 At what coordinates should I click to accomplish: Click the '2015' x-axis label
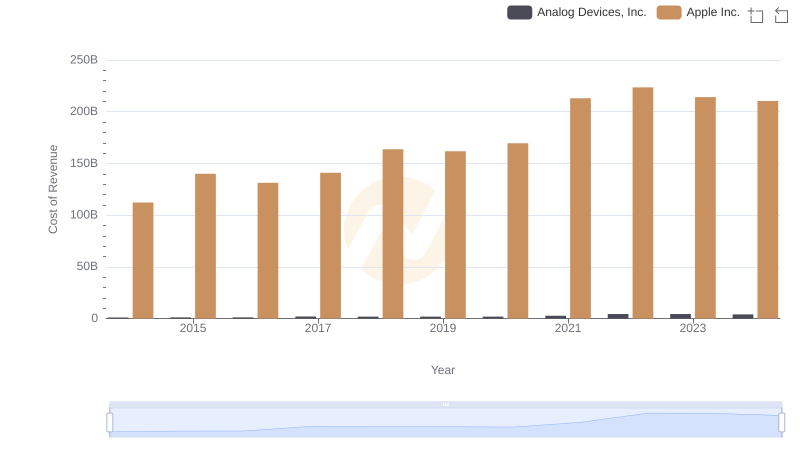tap(193, 328)
